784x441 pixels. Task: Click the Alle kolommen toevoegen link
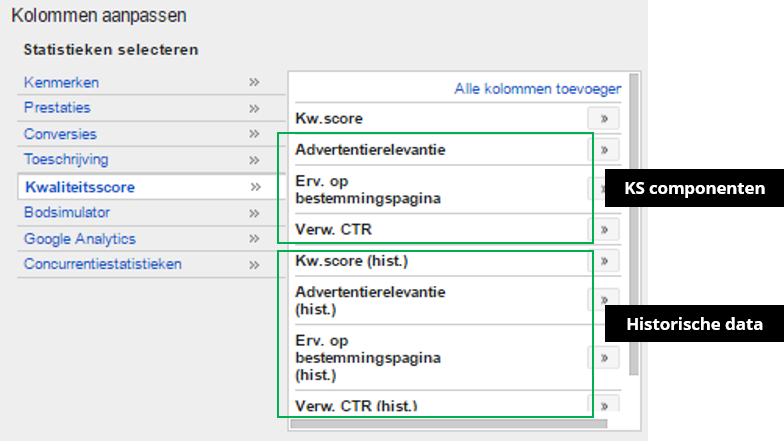point(538,89)
